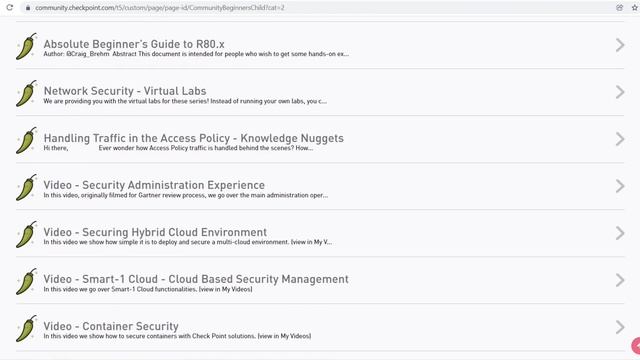Viewport: 640px width, 360px height.
Task: Click pepper icon beside Smart-1 Cloud row
Action: click(27, 282)
